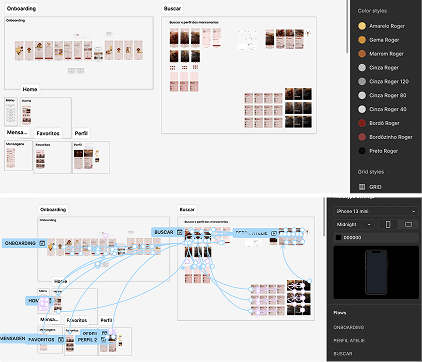
Task: Select the ONBOARDING flow in Flows list
Action: pyautogui.click(x=349, y=328)
